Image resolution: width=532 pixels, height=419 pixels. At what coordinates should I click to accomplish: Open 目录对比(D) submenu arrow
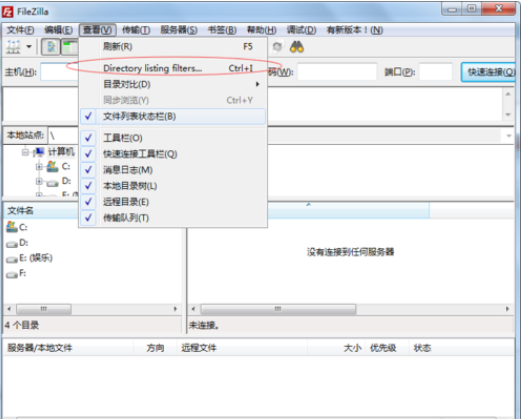[x=258, y=84]
